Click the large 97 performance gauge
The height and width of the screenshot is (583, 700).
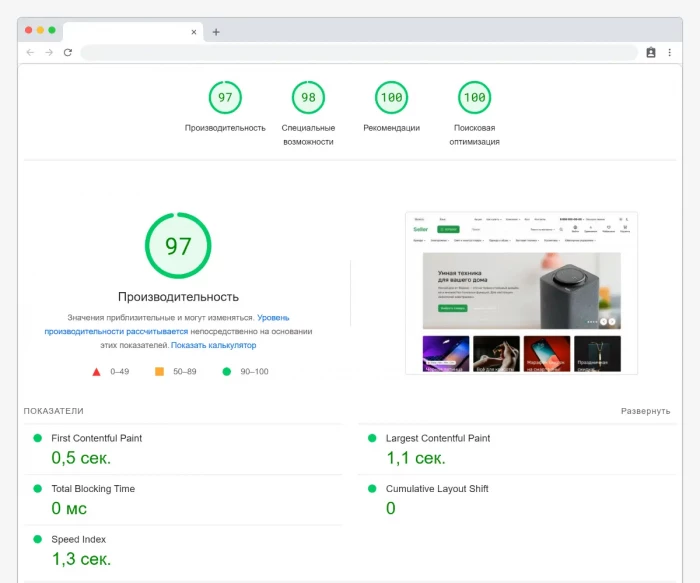(178, 246)
